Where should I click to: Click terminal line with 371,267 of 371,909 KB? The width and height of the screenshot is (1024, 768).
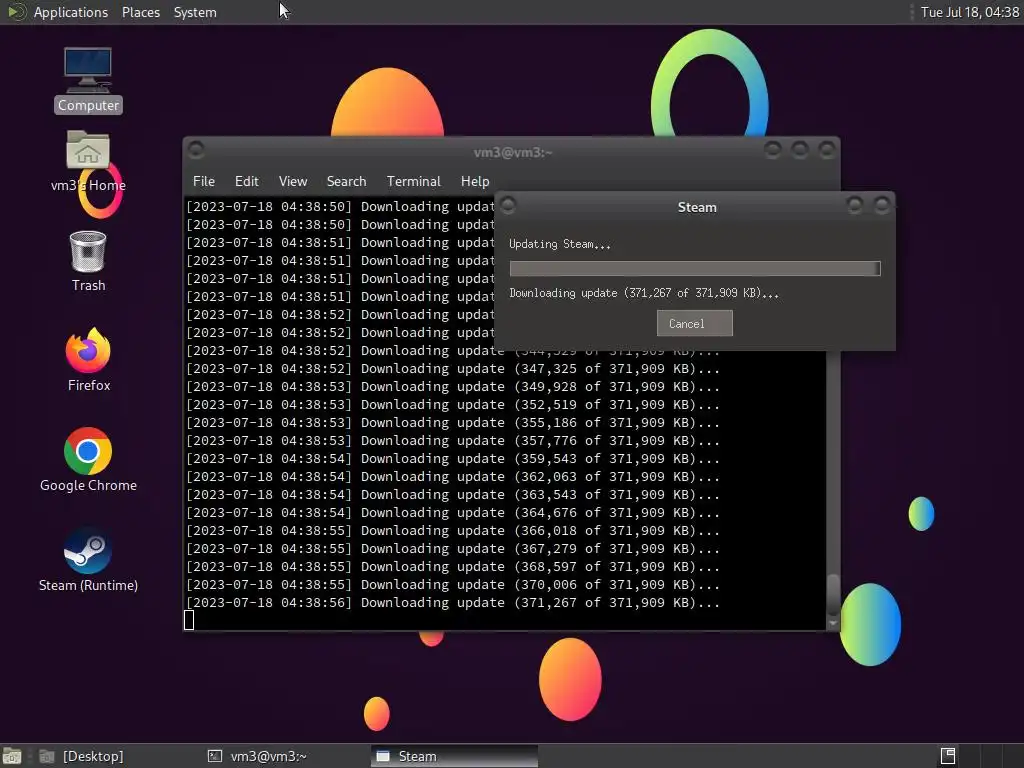453,603
